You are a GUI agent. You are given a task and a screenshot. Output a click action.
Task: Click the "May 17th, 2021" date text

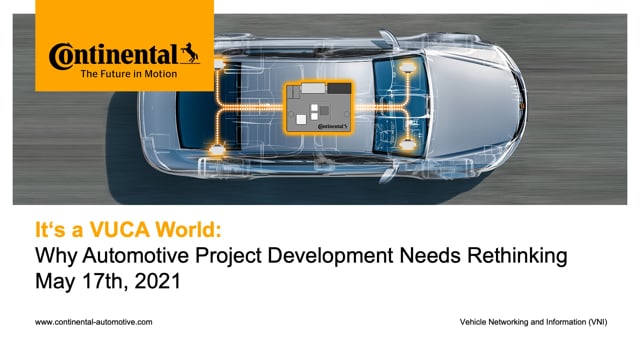click(x=108, y=281)
